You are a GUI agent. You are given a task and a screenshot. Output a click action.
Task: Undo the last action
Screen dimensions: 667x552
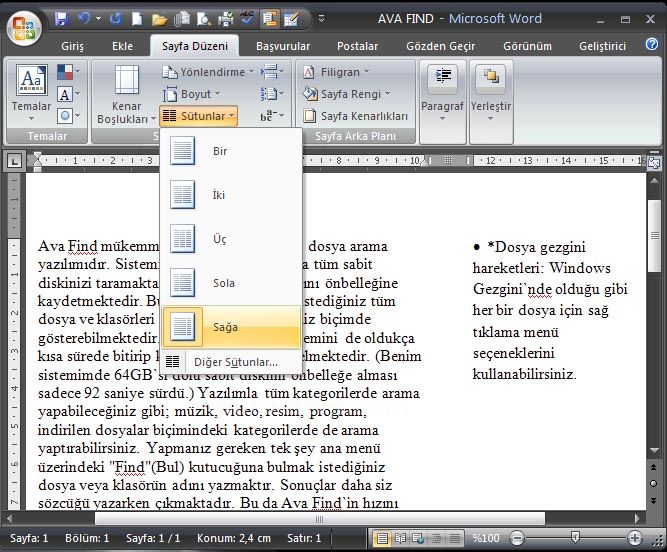pyautogui.click(x=84, y=19)
